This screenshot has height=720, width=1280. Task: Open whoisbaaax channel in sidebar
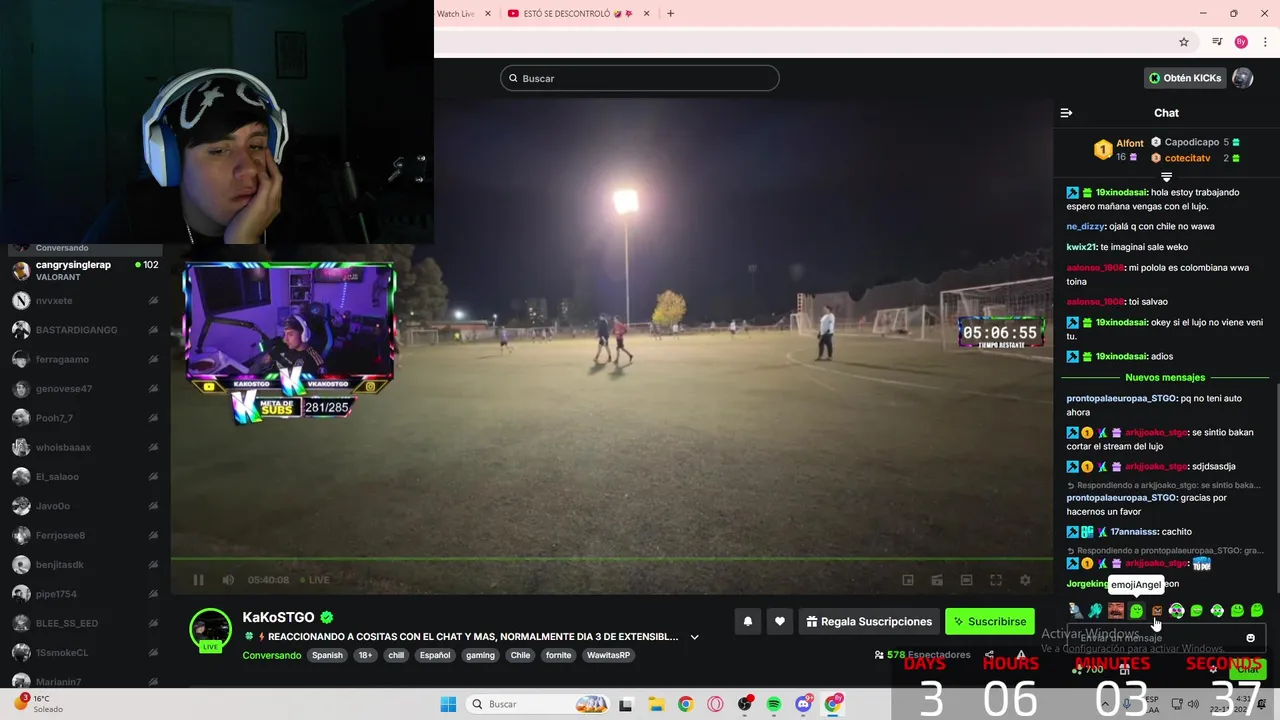coord(85,447)
